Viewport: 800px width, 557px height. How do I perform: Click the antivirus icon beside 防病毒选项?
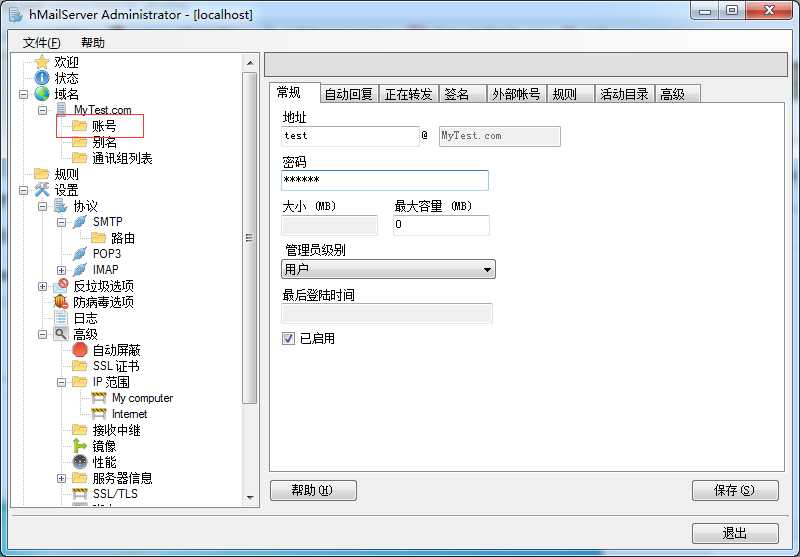click(x=61, y=301)
